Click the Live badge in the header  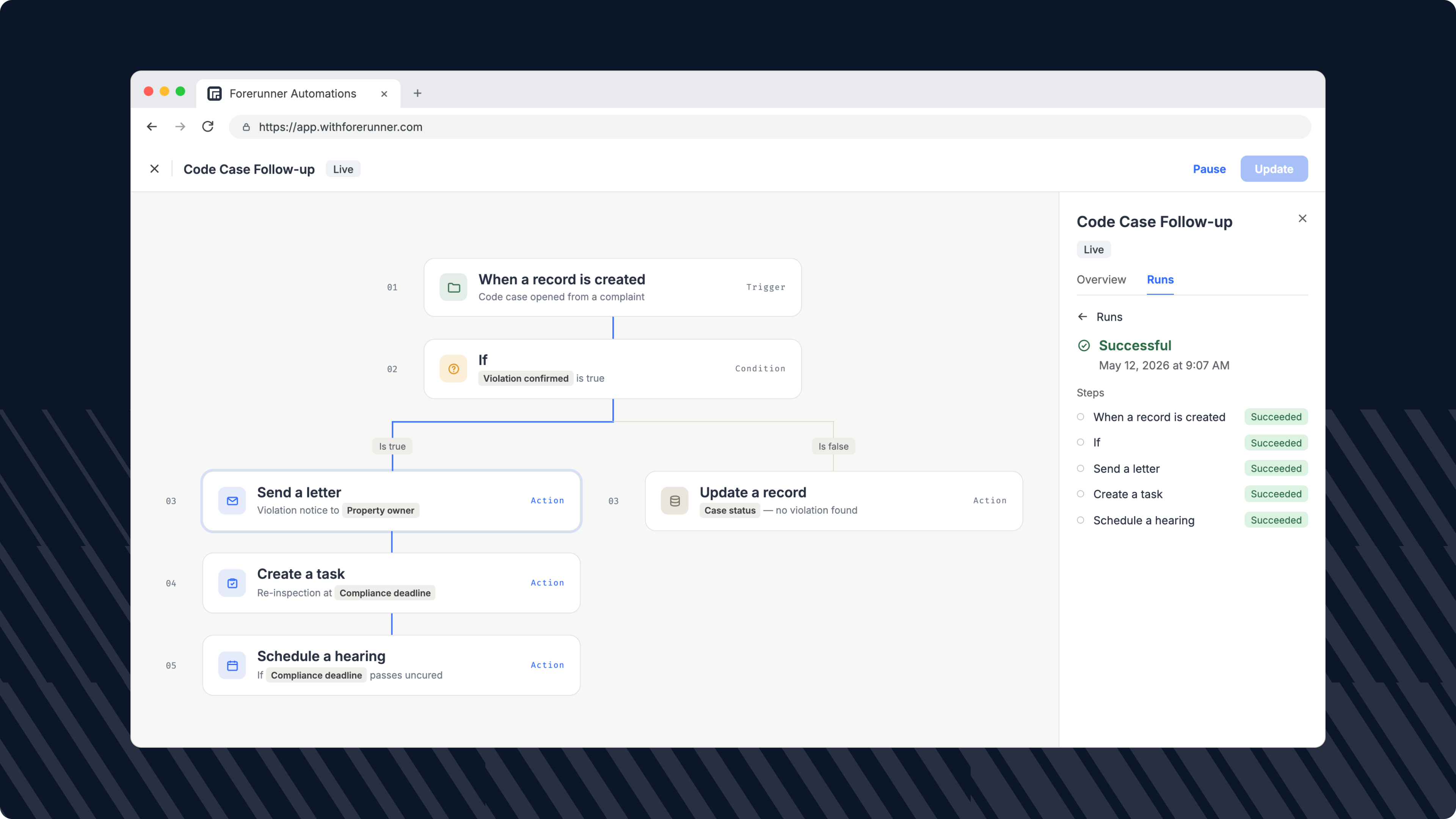[x=343, y=169]
